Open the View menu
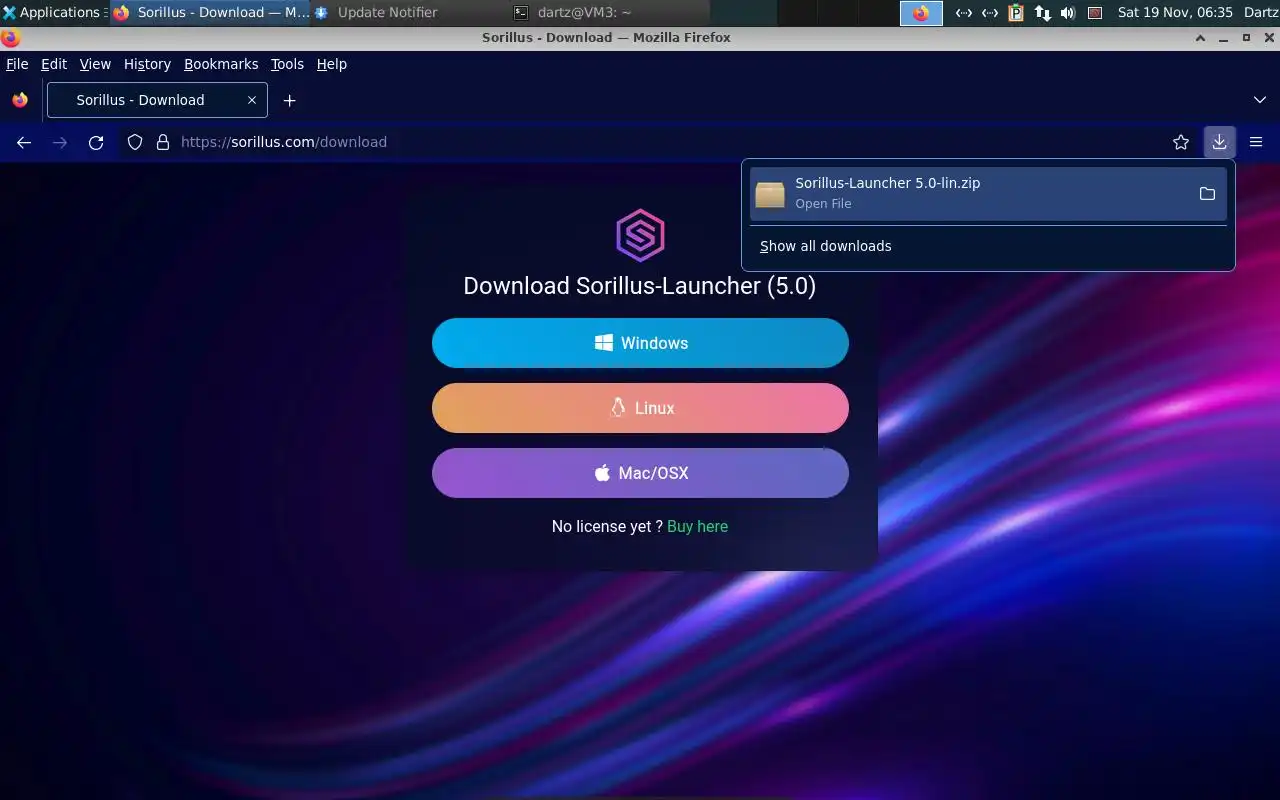Screen dimensions: 1280x800 (x=95, y=64)
